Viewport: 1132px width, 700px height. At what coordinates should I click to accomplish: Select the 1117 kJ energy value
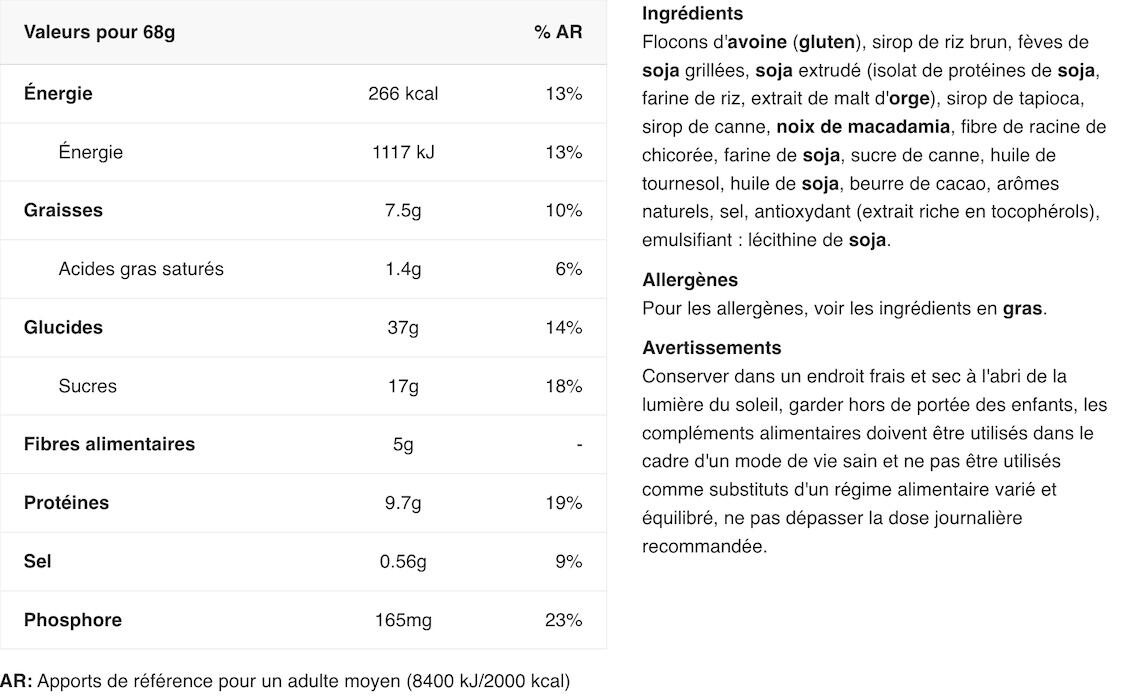tap(403, 152)
